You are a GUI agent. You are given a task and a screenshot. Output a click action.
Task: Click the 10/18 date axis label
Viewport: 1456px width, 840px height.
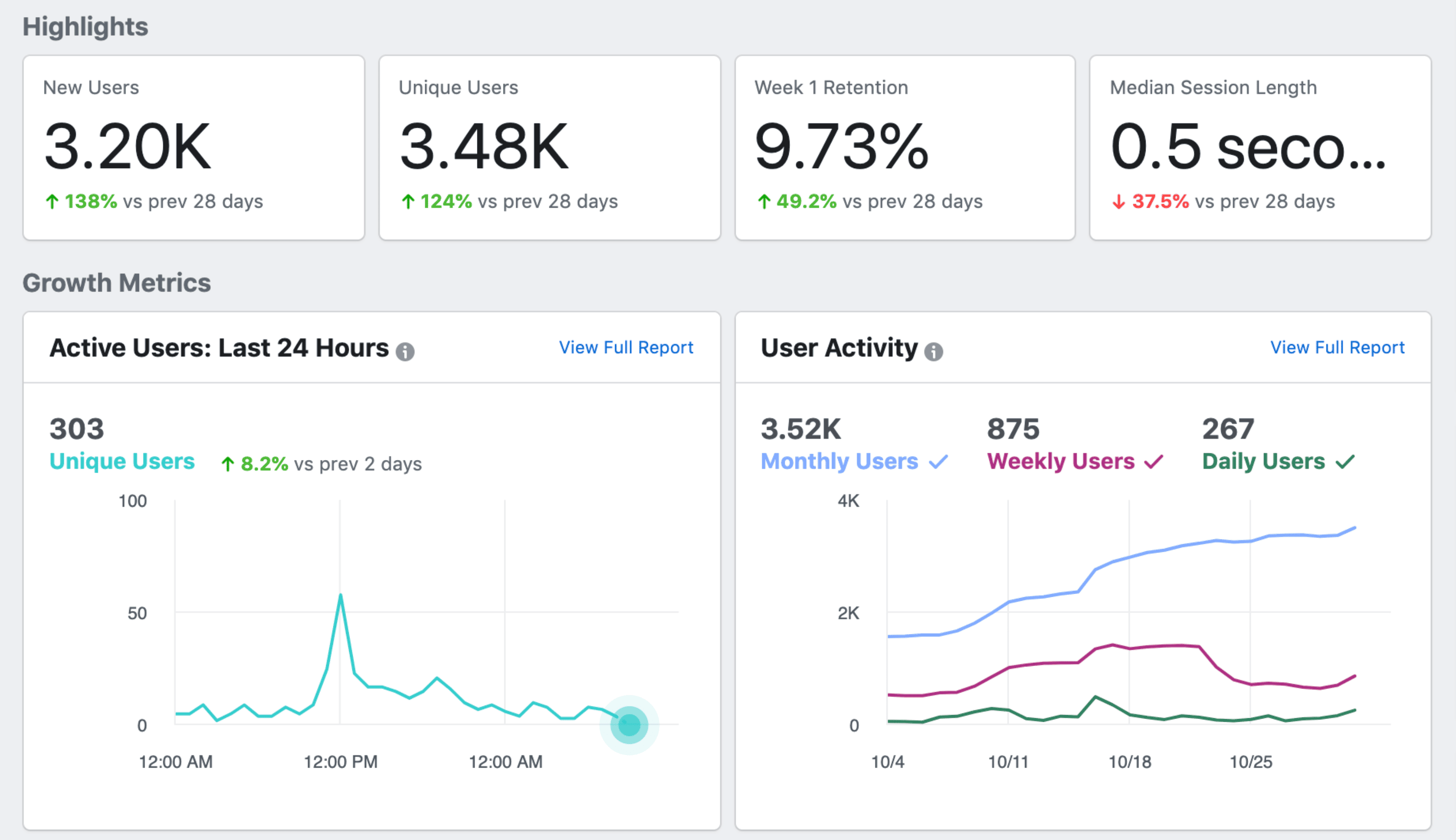click(1129, 762)
